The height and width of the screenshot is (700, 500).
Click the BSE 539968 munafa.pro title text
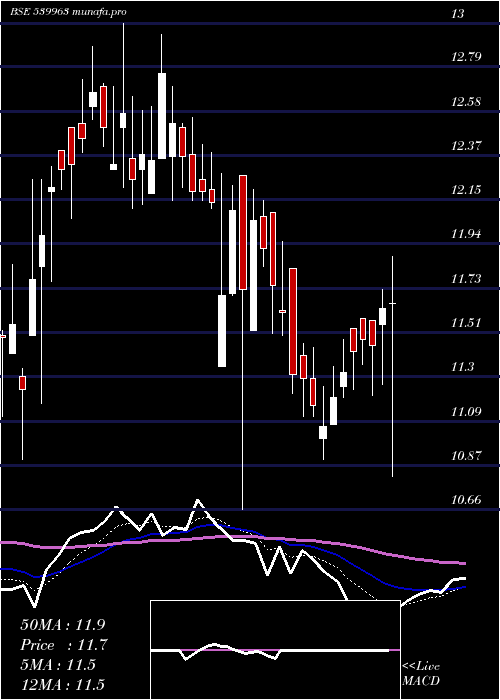click(68, 12)
